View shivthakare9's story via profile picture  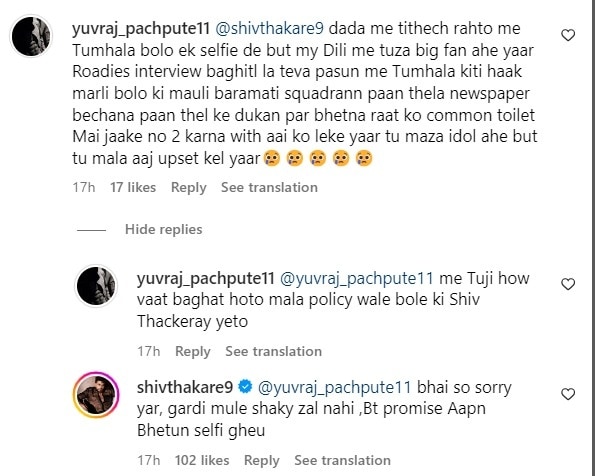[96, 395]
